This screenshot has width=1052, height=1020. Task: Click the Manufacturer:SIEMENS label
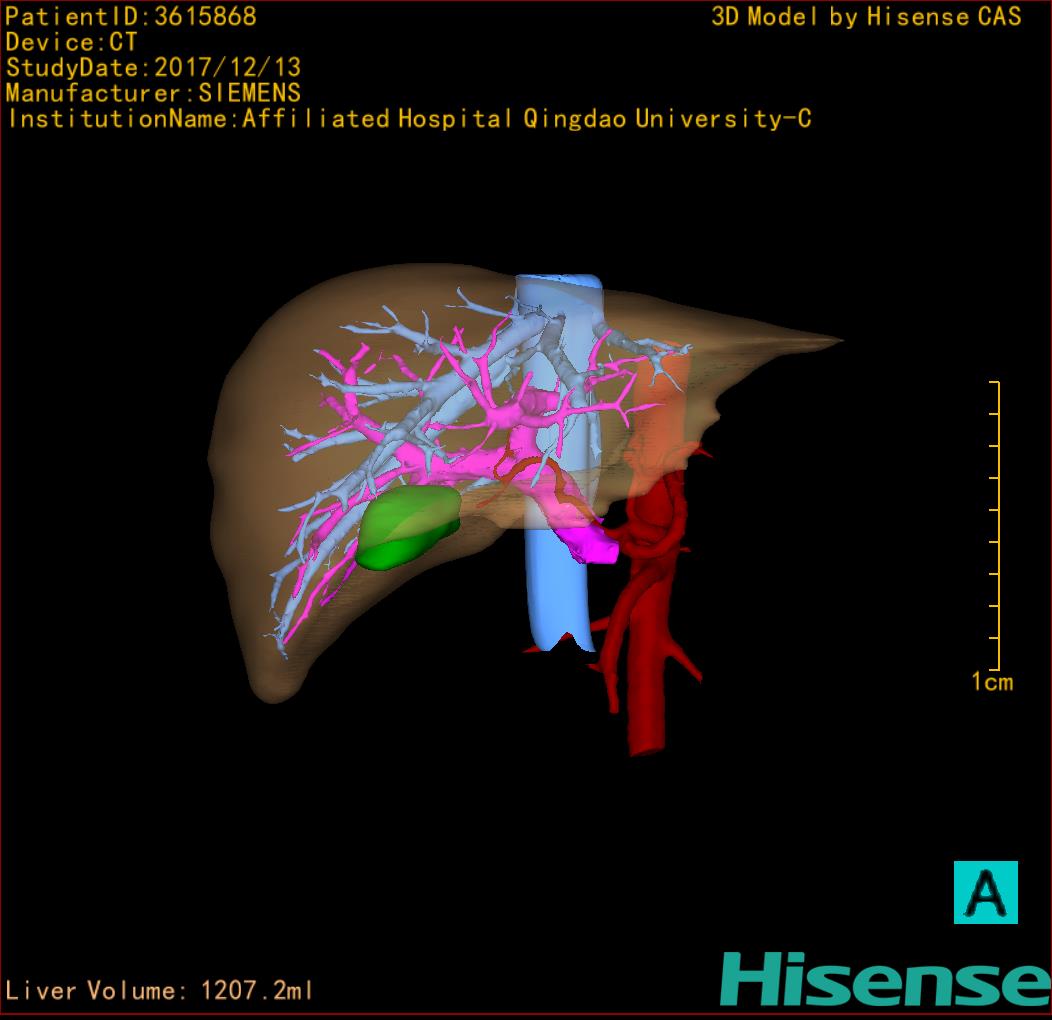point(153,93)
